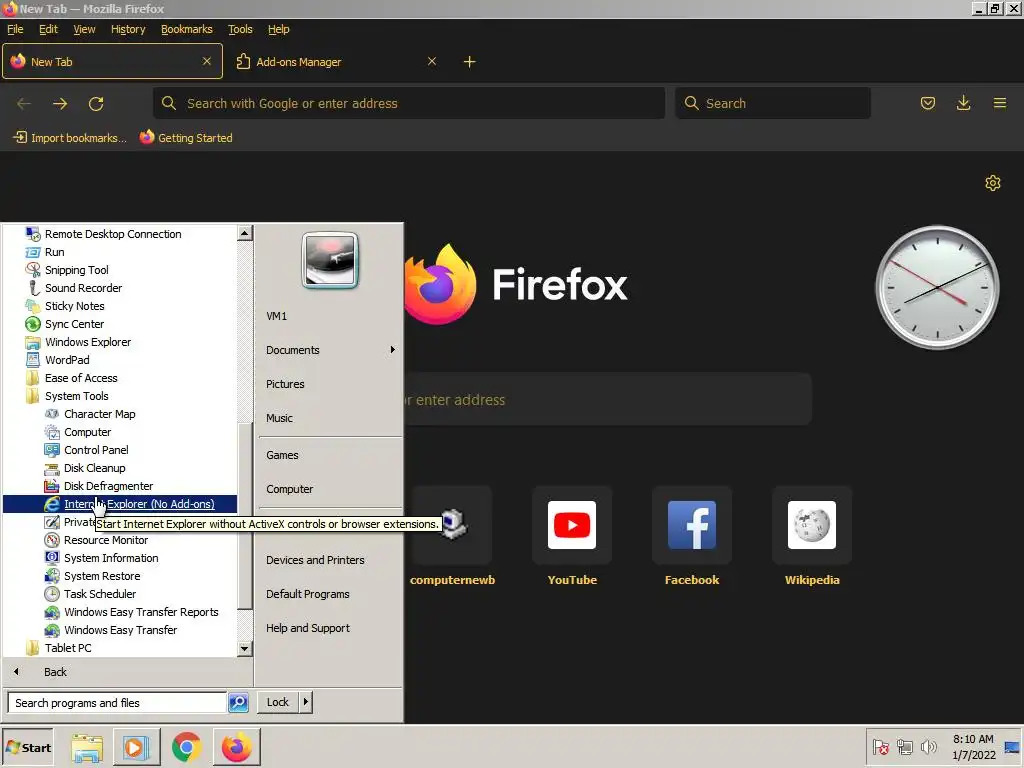1024x768 pixels.
Task: Select the New Tab tab
Action: coord(112,61)
